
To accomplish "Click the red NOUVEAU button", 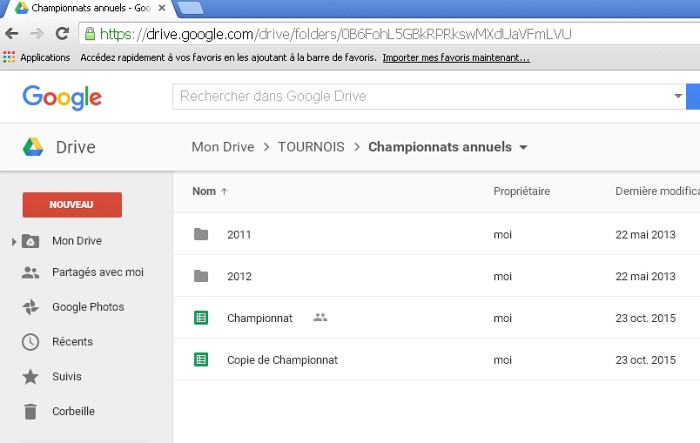I will [72, 204].
